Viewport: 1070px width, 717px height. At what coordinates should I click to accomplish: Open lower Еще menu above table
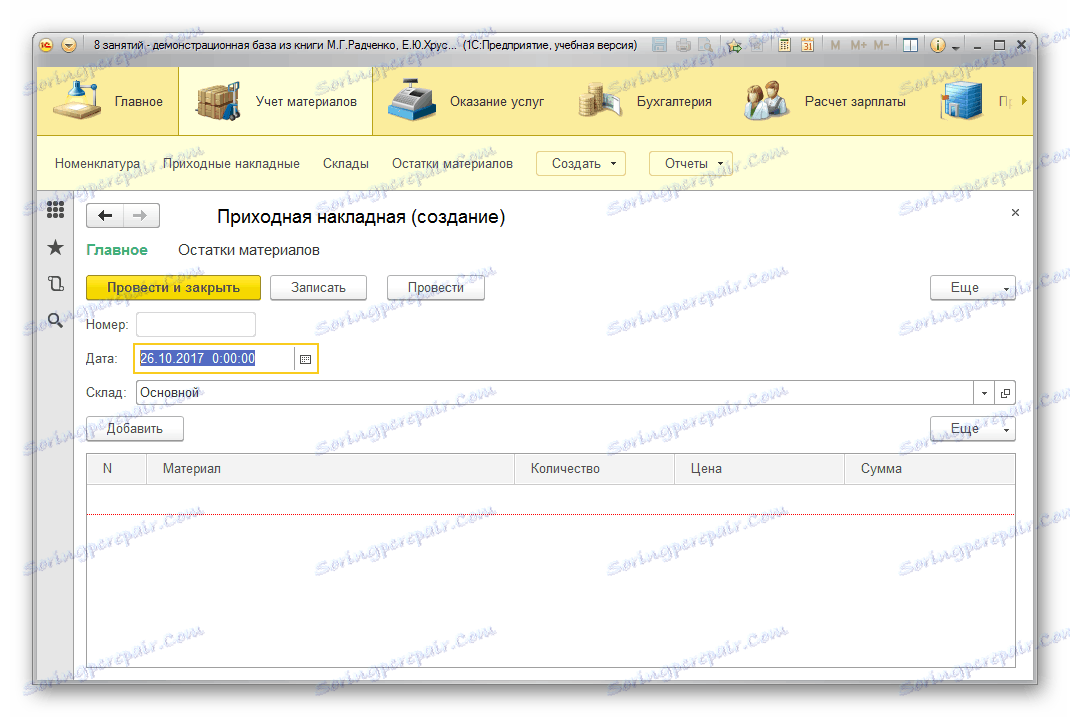972,429
